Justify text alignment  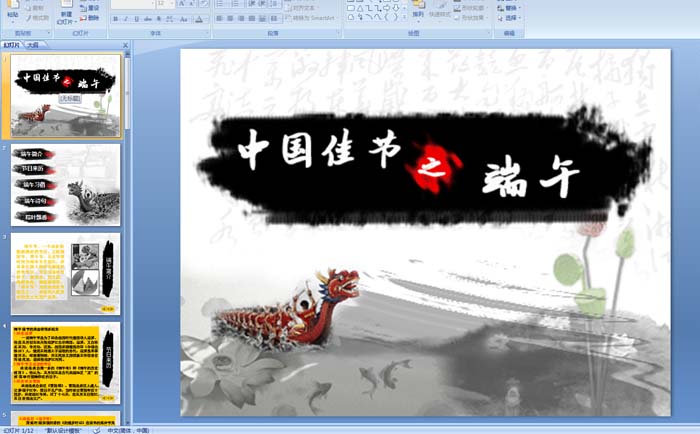252,18
